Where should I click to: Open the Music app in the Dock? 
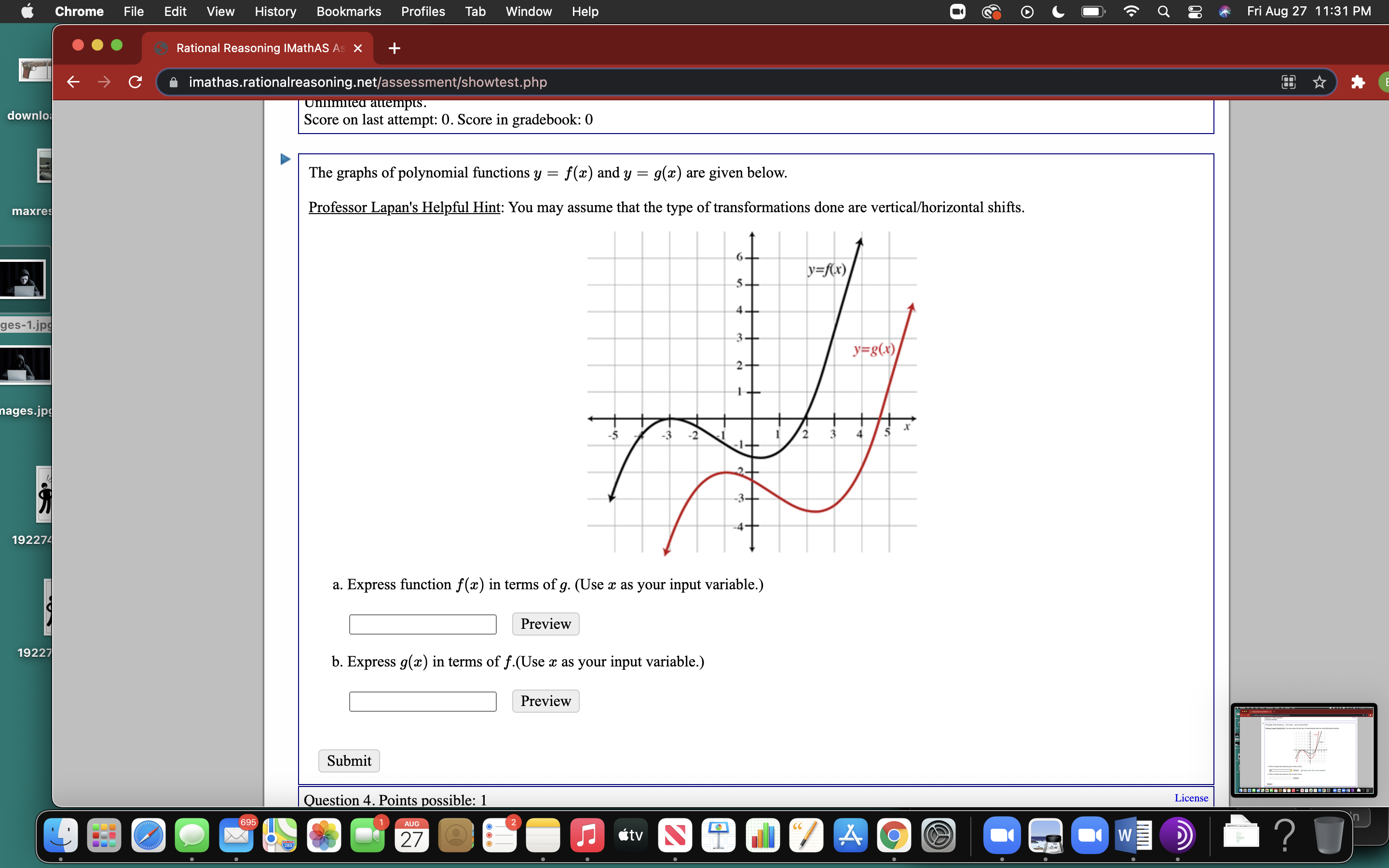587,836
